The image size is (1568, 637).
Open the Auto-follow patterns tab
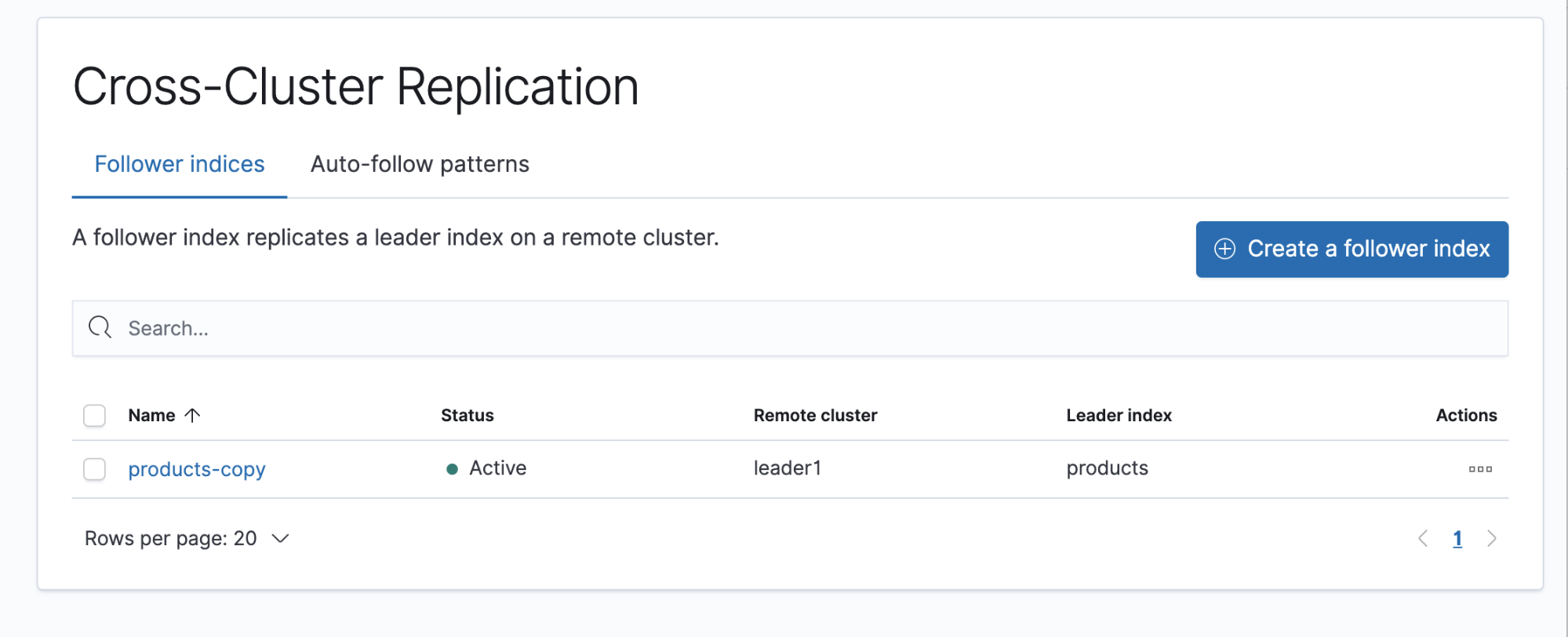pos(420,164)
